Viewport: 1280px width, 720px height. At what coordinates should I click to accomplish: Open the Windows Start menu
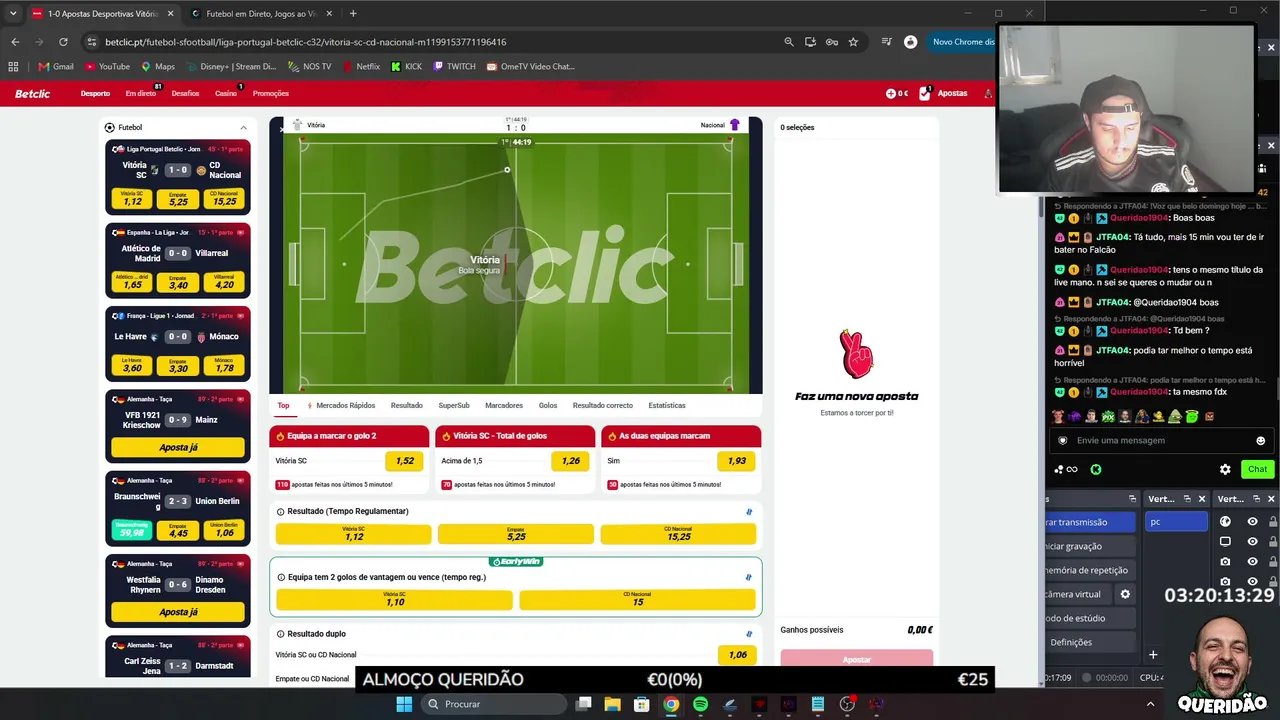(404, 704)
